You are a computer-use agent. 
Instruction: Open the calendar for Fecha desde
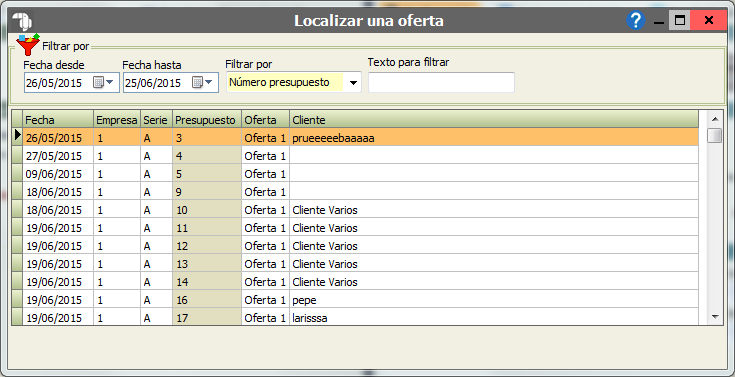(x=104, y=83)
